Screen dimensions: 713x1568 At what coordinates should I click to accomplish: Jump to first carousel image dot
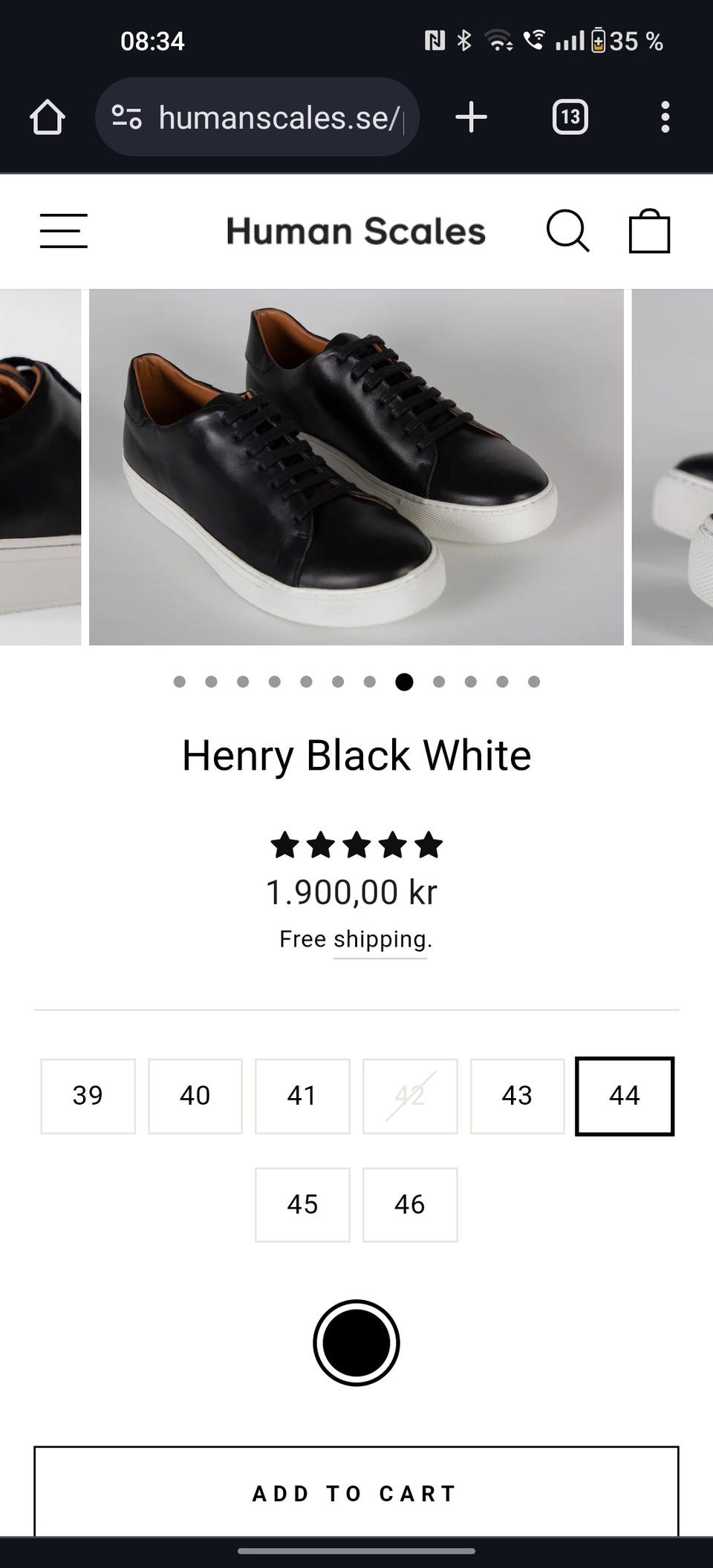tap(179, 682)
